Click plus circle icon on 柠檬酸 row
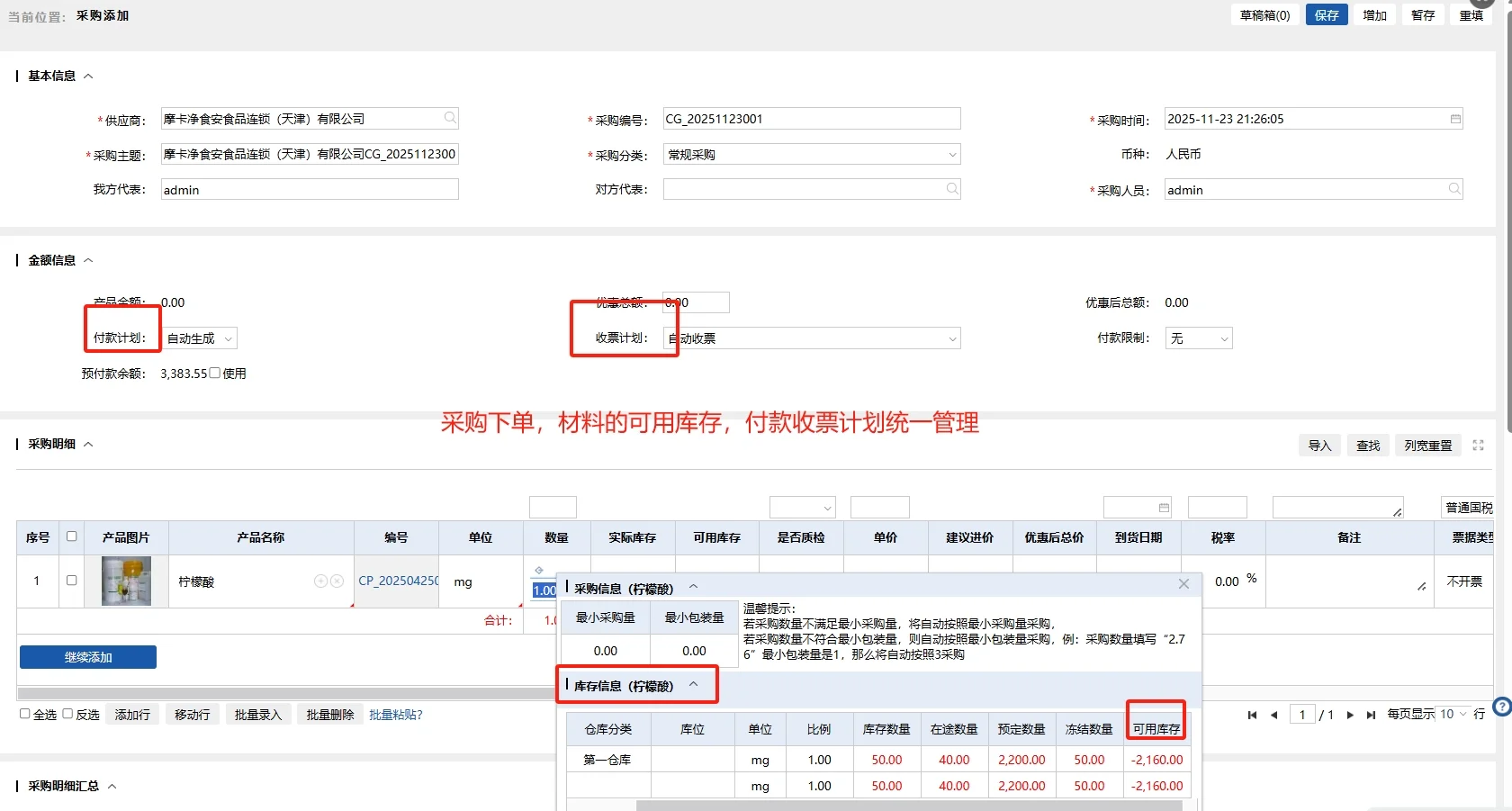1512x811 pixels. [x=321, y=581]
